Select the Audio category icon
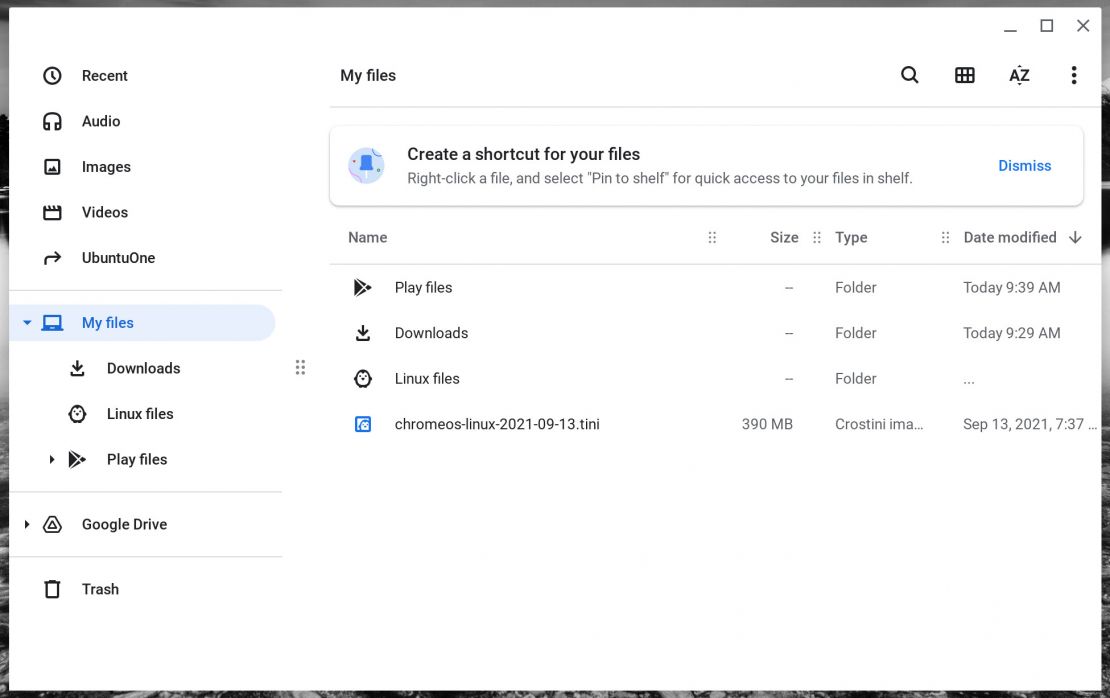The height and width of the screenshot is (698, 1110). pyautogui.click(x=52, y=121)
